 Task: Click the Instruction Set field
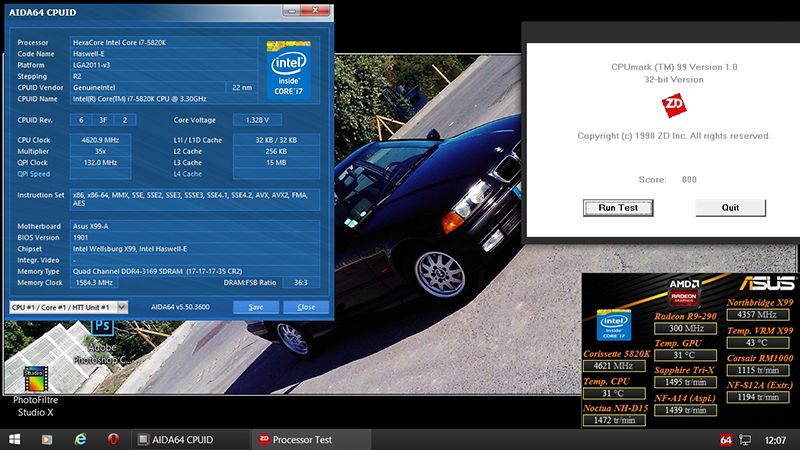tap(194, 199)
